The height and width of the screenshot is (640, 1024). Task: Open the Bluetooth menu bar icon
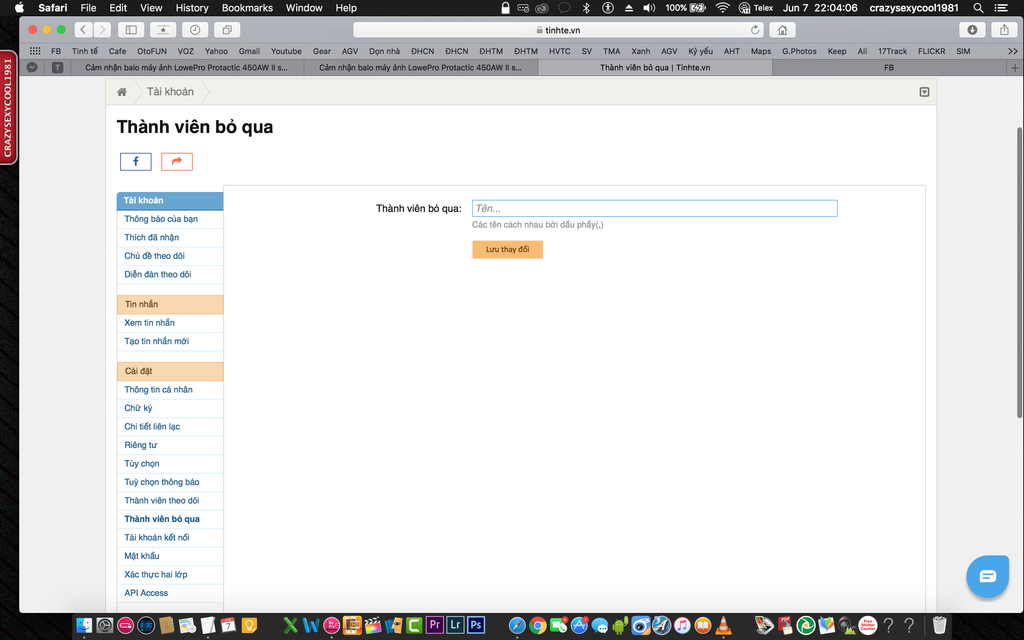click(x=586, y=8)
